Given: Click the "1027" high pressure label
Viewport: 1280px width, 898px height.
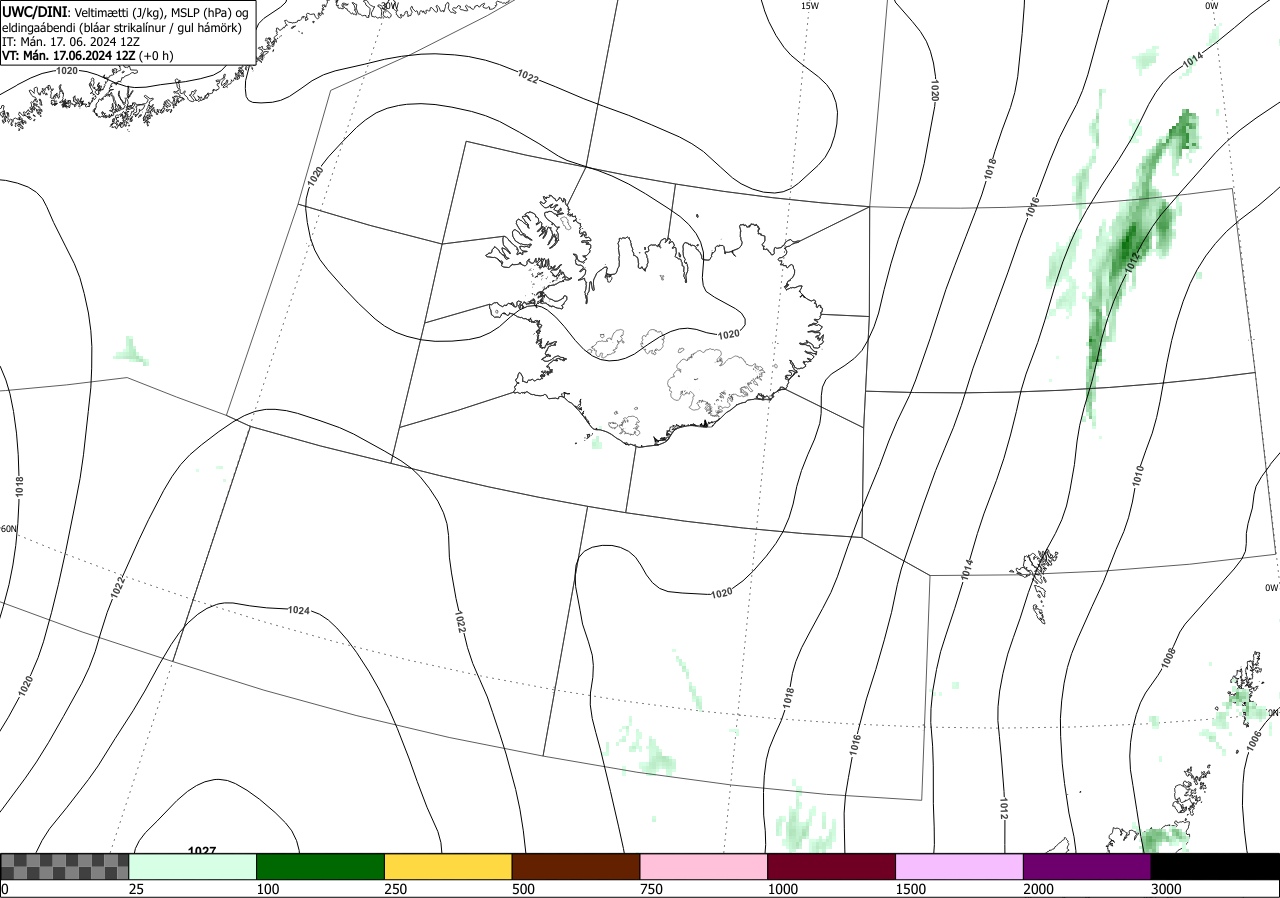Looking at the screenshot, I should (202, 850).
